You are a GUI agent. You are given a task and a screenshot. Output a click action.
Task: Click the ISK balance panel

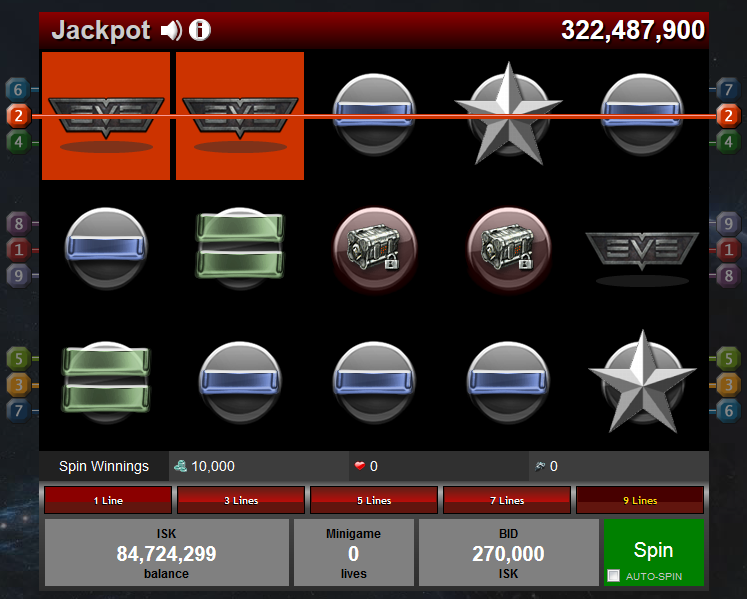click(167, 553)
